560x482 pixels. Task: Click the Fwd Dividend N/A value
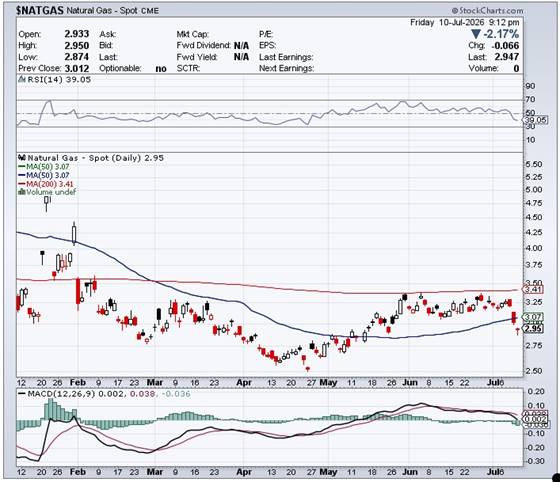click(x=241, y=46)
